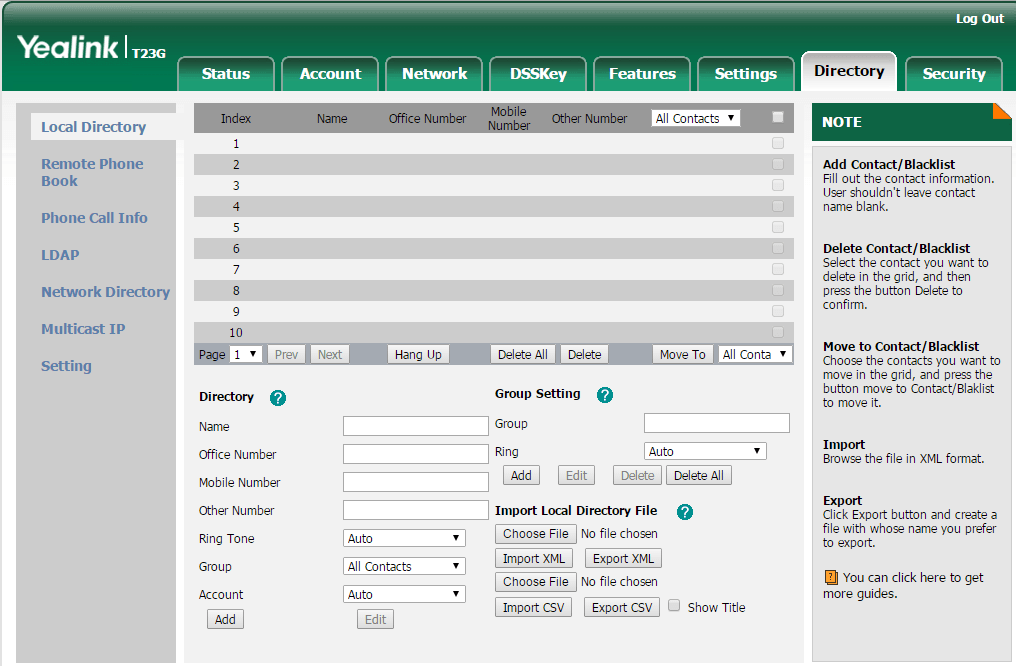Switch to the Settings tab
Viewport: 1016px width, 666px height.
coord(746,73)
